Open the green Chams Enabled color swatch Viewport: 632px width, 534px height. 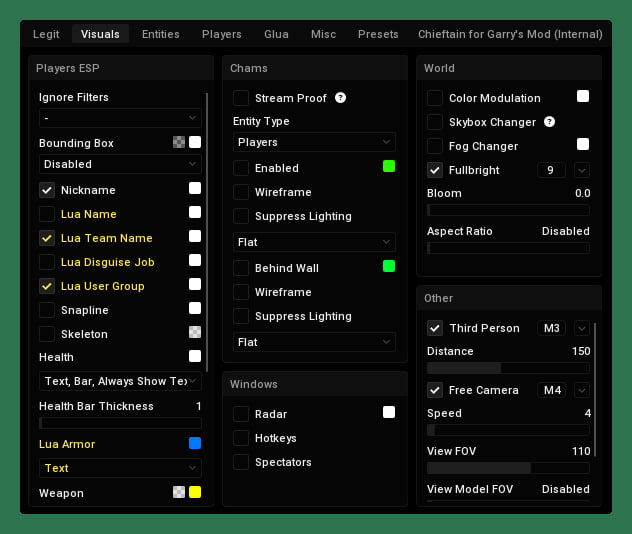point(388,167)
